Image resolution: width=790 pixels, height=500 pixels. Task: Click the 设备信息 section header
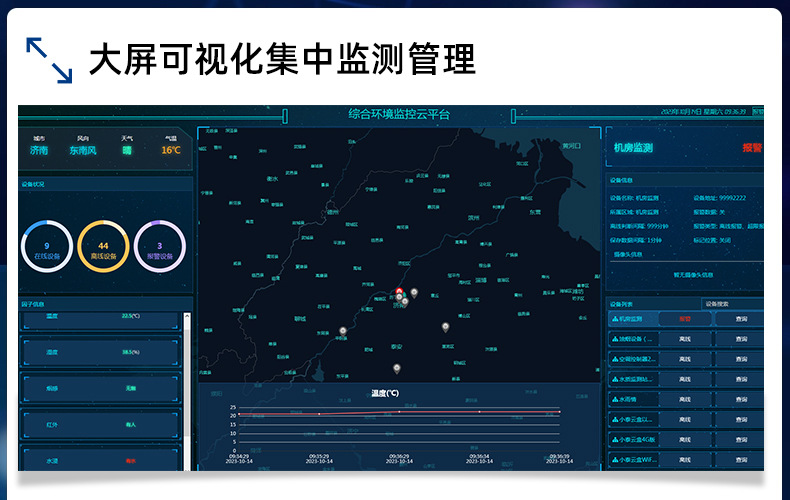point(621,180)
